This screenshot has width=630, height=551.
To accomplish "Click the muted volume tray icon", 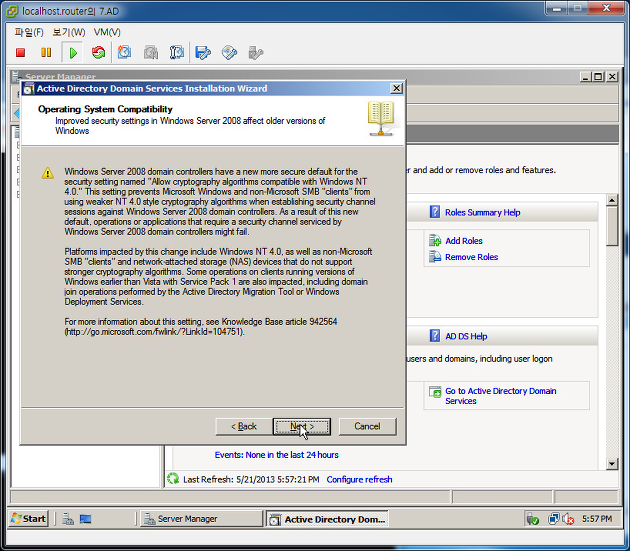I will [568, 519].
